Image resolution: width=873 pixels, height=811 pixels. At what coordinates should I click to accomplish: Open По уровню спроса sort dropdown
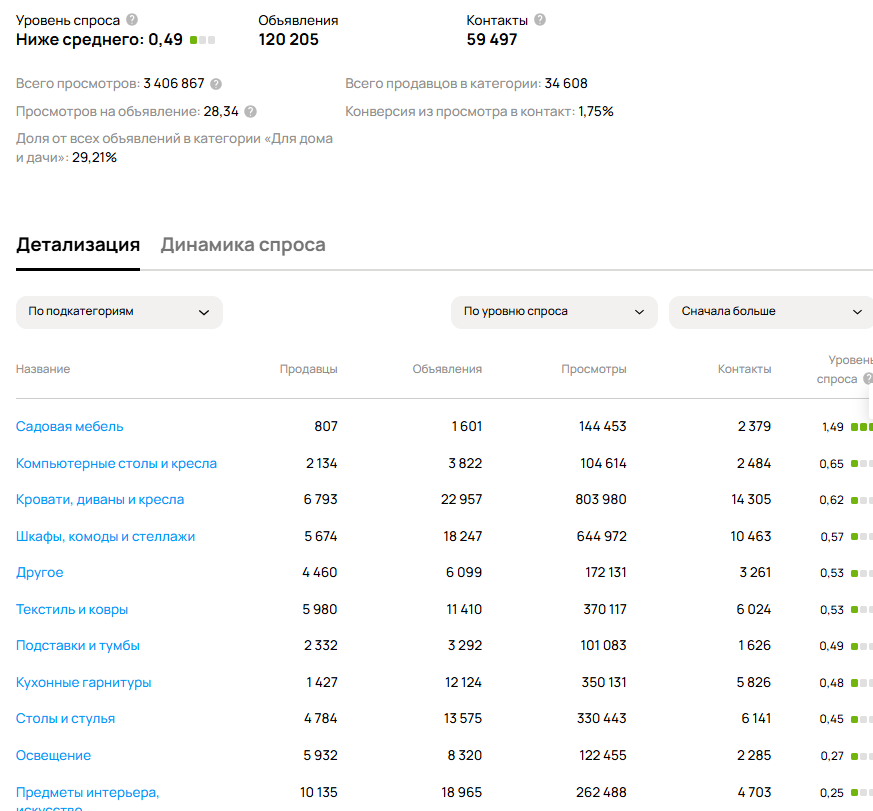[554, 312]
